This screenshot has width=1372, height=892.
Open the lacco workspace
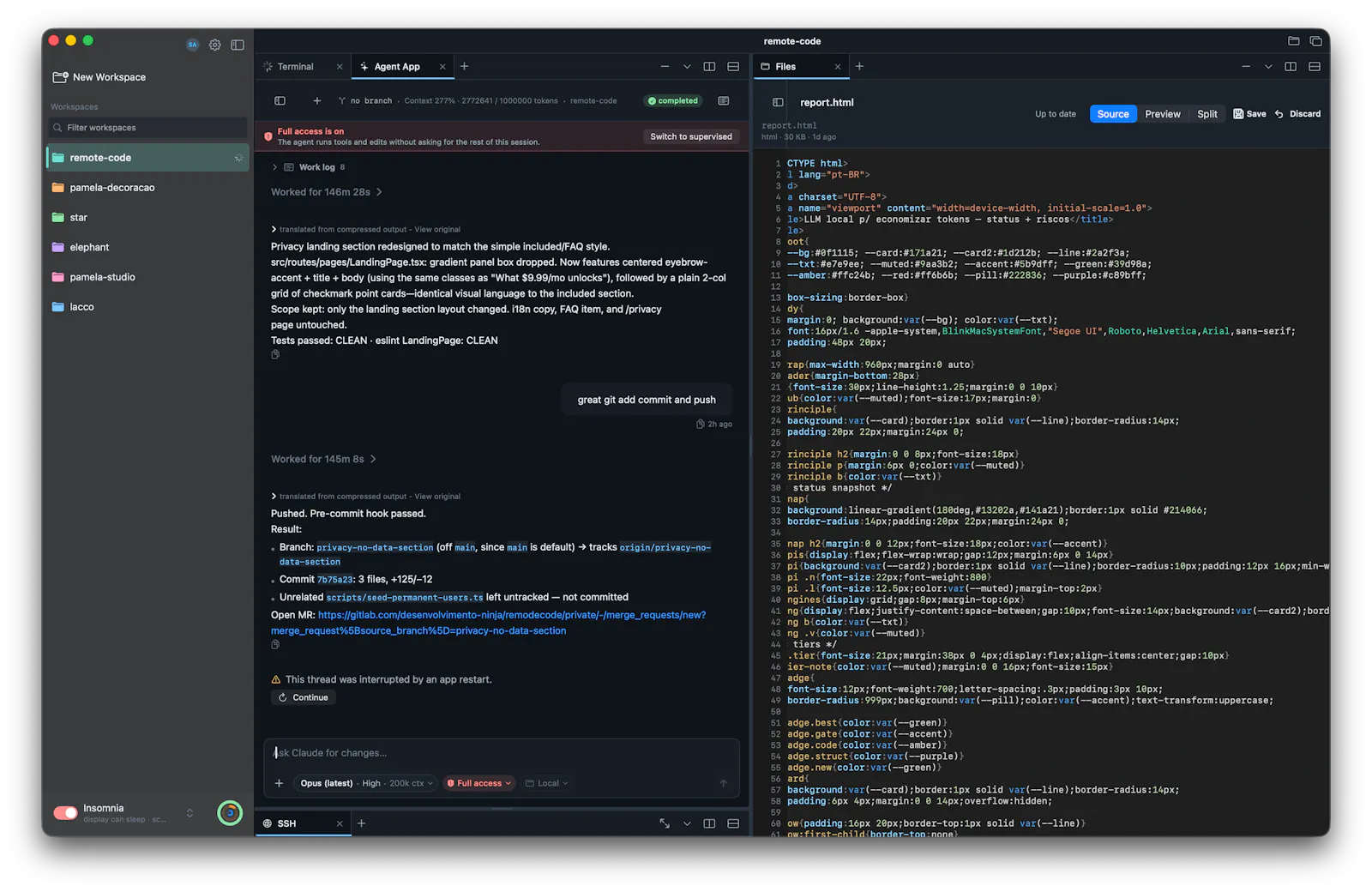[147, 307]
